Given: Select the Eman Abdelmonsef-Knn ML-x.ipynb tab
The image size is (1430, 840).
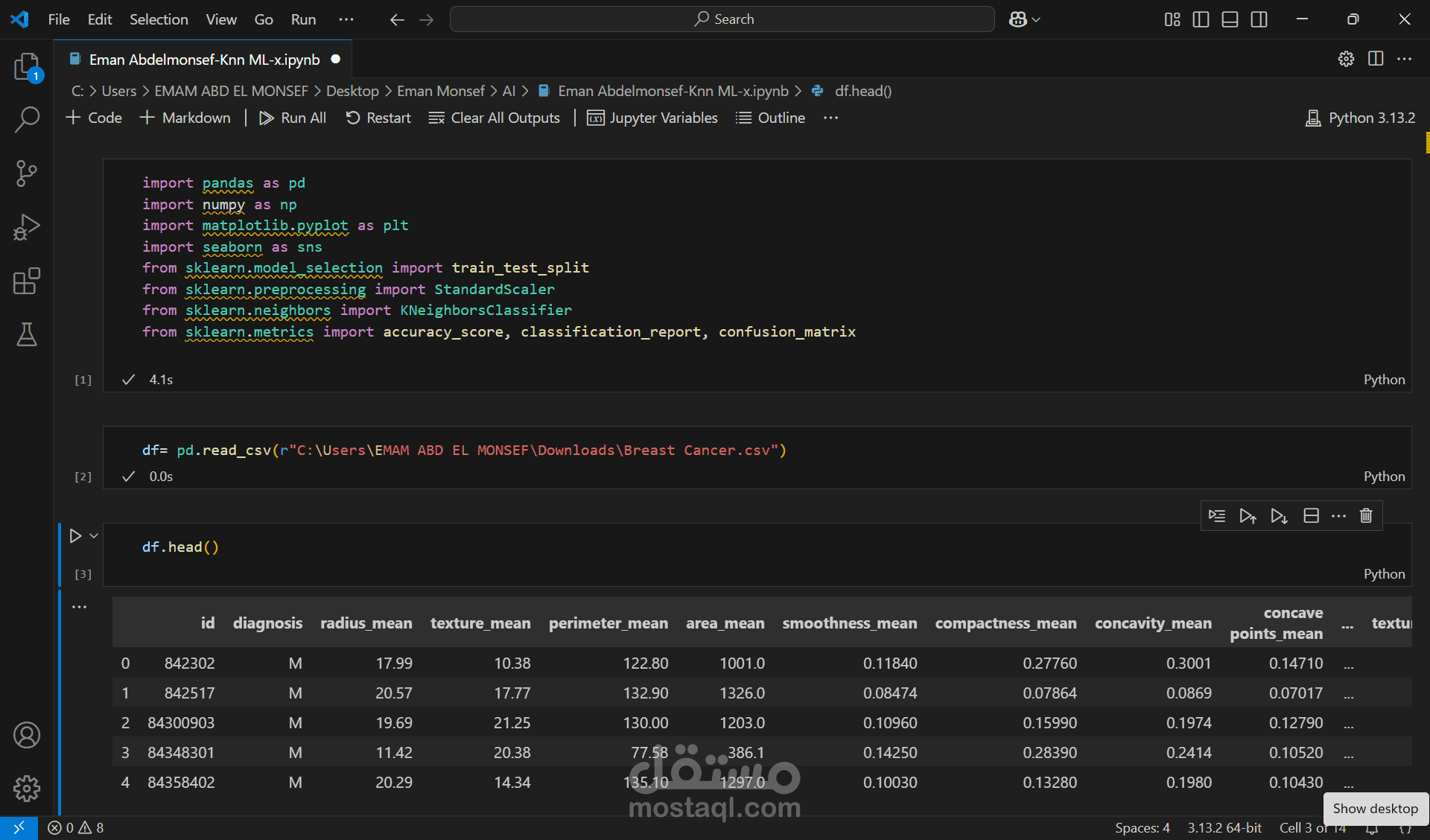Looking at the screenshot, I should 204,60.
